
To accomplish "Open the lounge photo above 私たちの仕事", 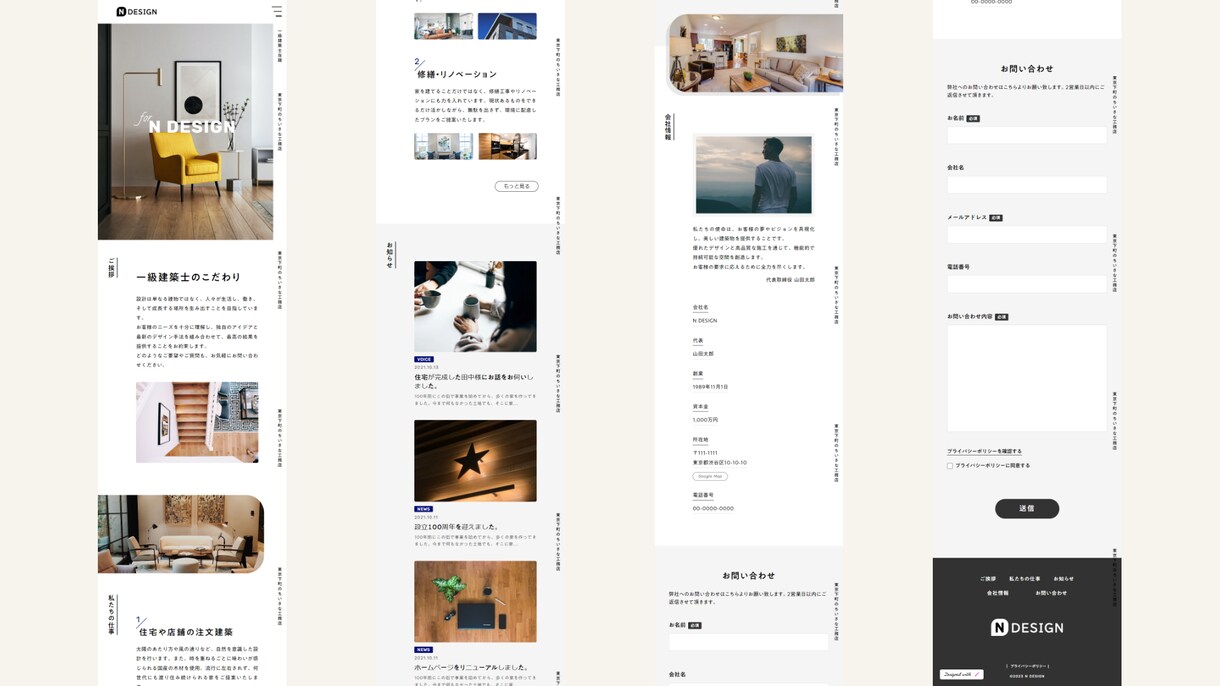I will (x=181, y=534).
